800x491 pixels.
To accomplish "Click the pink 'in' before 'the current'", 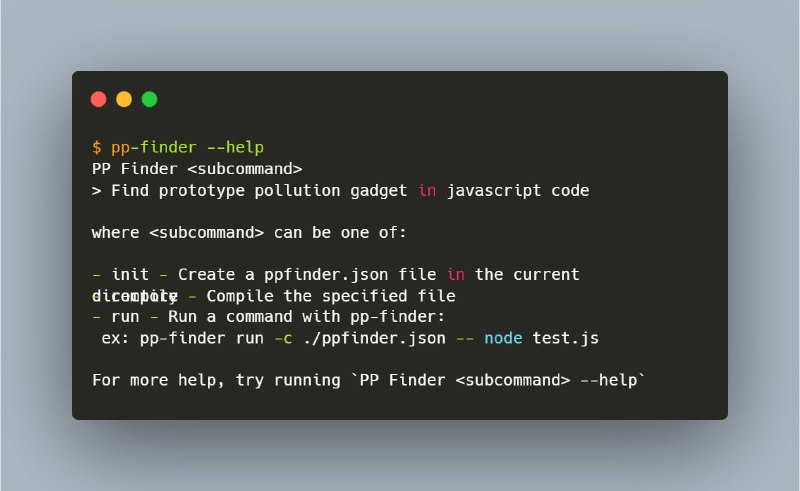I will (456, 275).
